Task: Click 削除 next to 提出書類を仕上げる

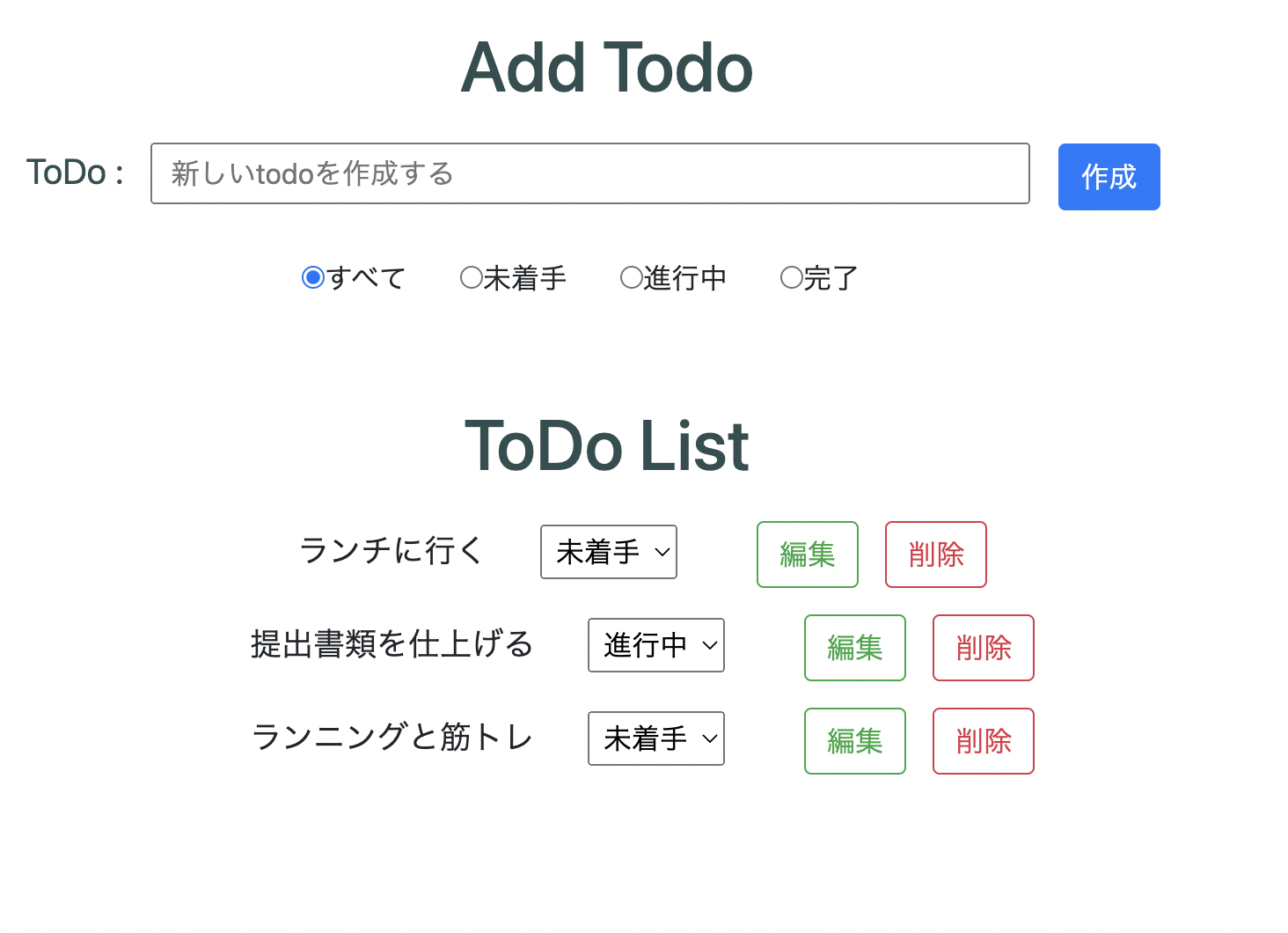Action: pyautogui.click(x=983, y=648)
